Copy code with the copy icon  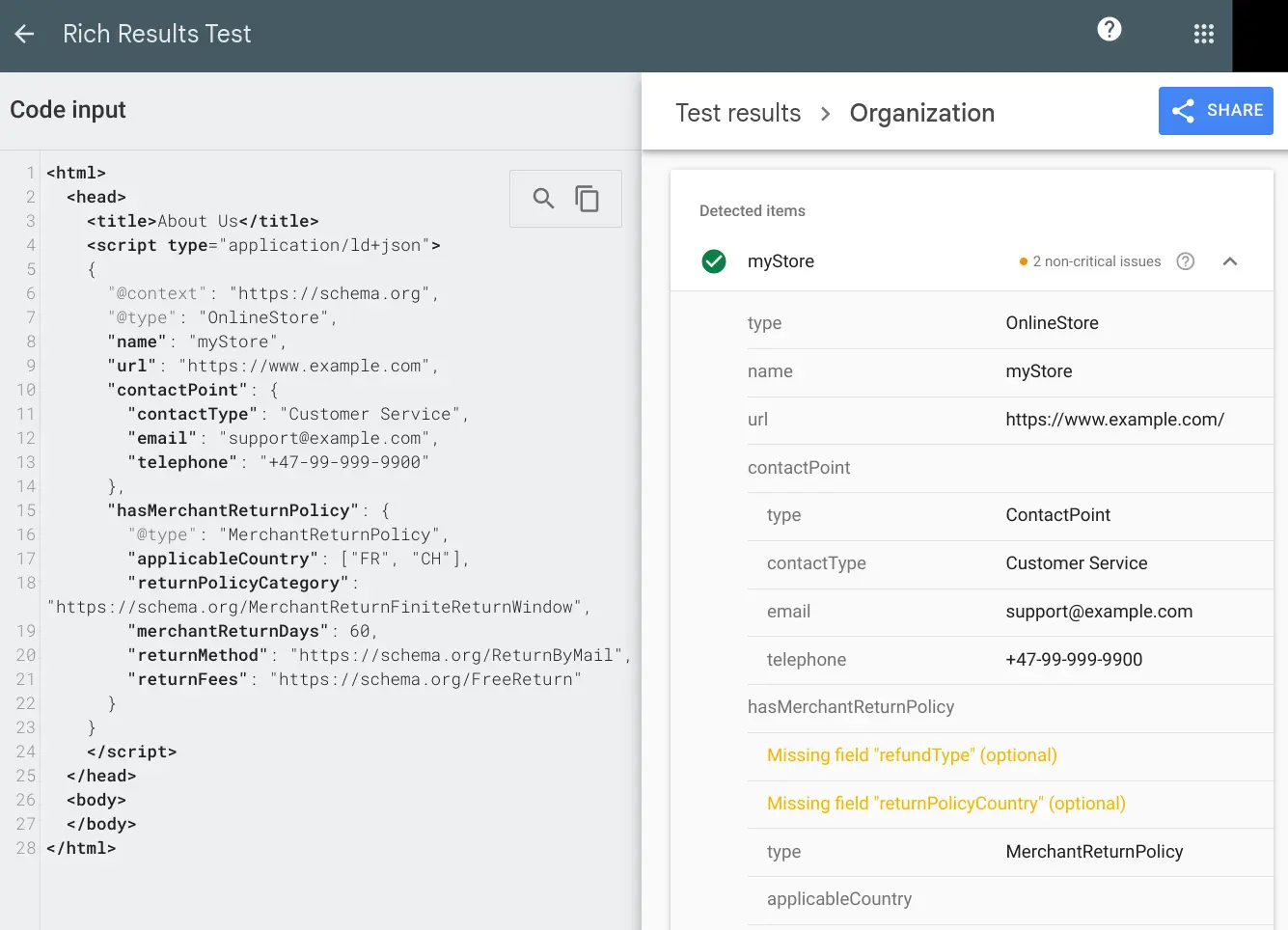pyautogui.click(x=587, y=199)
